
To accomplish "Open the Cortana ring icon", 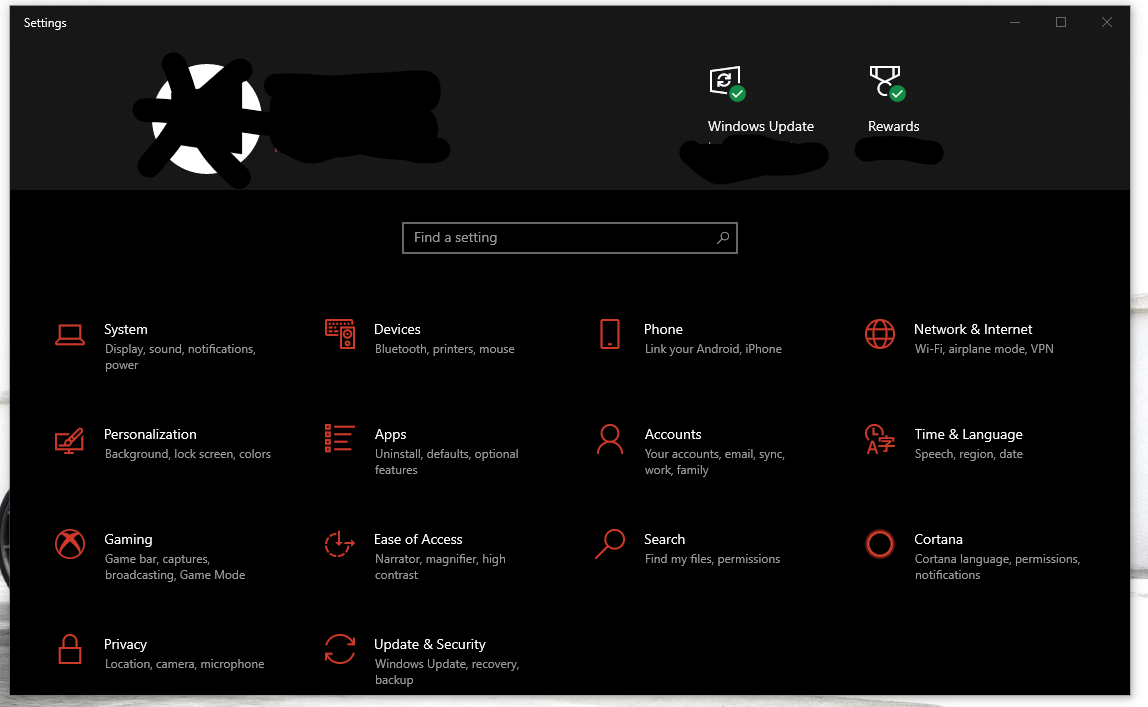I will (x=879, y=544).
